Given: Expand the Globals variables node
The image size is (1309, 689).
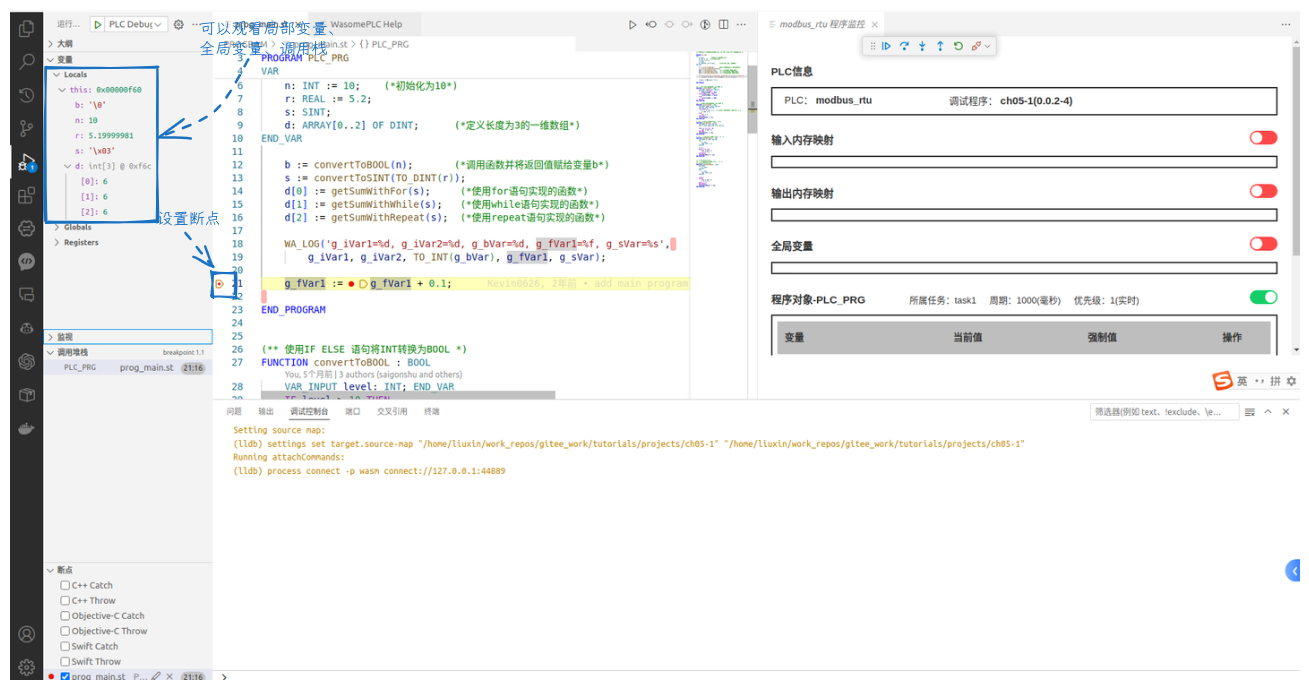Looking at the screenshot, I should click(77, 228).
